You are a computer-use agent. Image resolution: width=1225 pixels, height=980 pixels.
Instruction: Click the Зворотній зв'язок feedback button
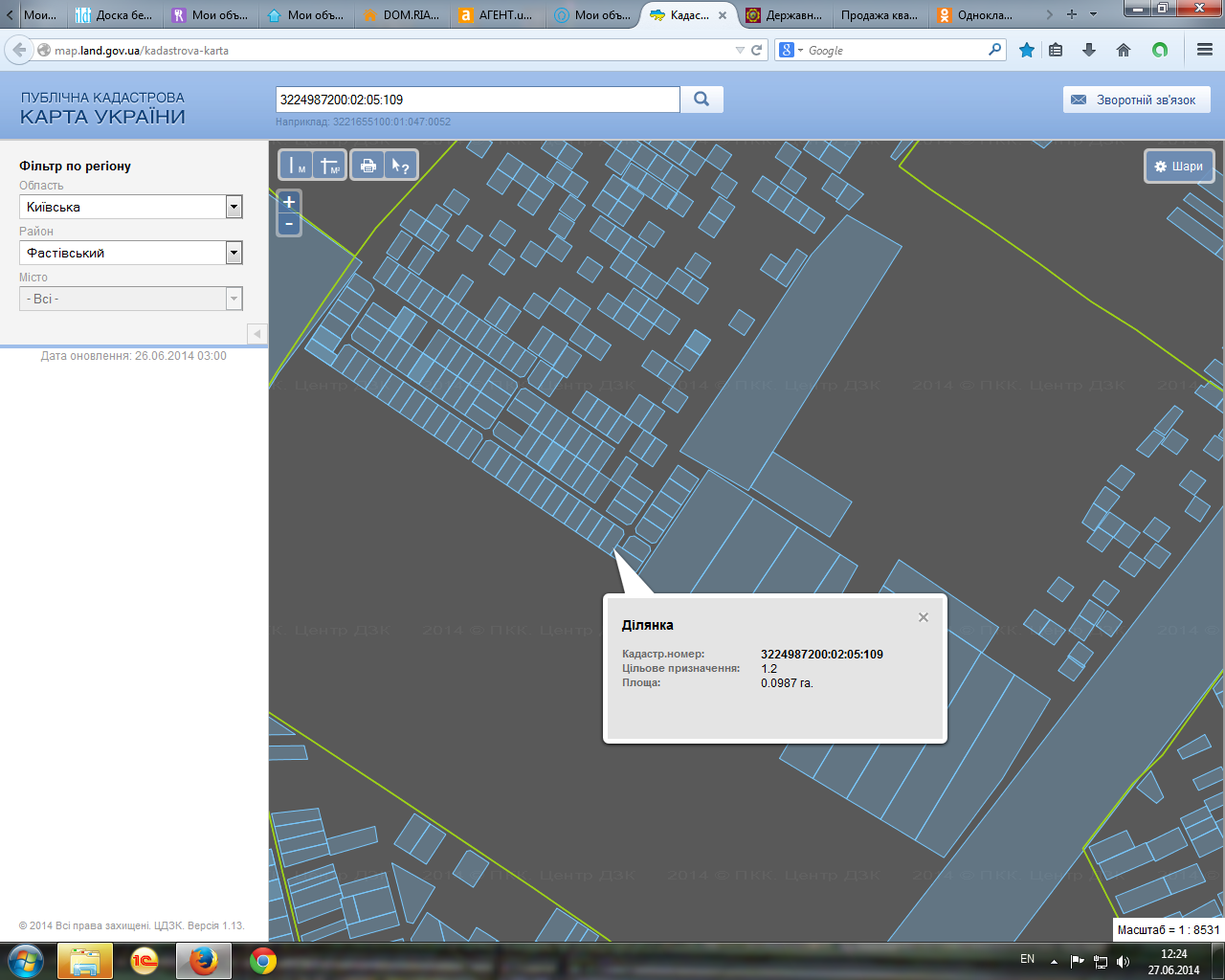[x=1136, y=100]
